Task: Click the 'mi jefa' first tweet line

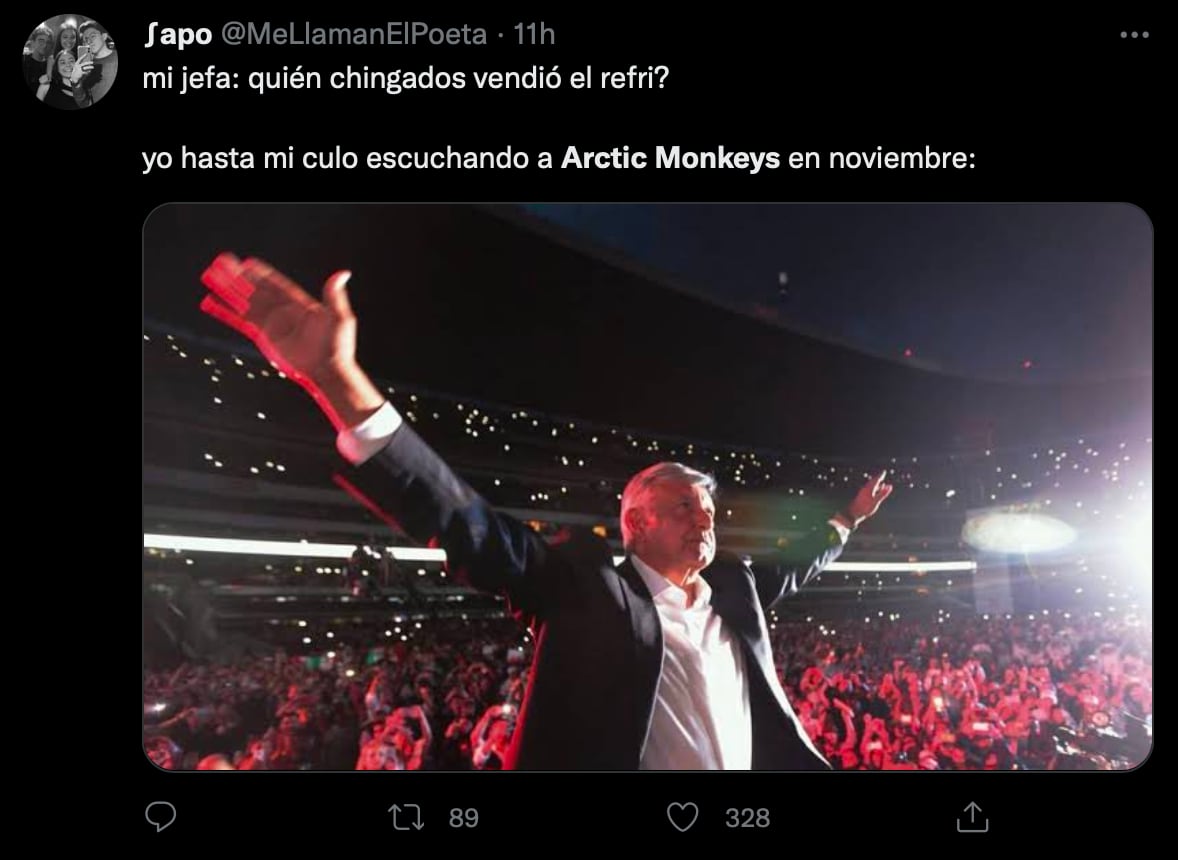Action: [x=405, y=78]
